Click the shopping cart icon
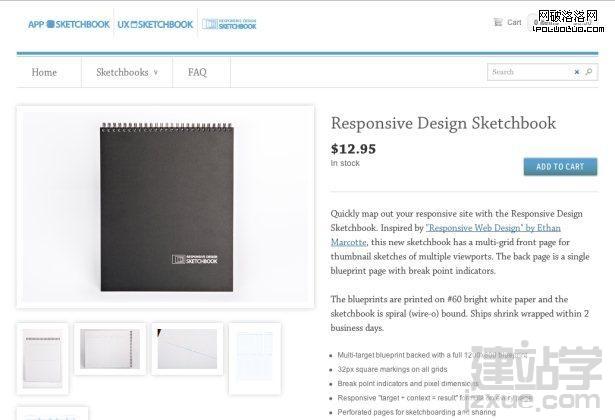615x420 pixels. point(498,22)
